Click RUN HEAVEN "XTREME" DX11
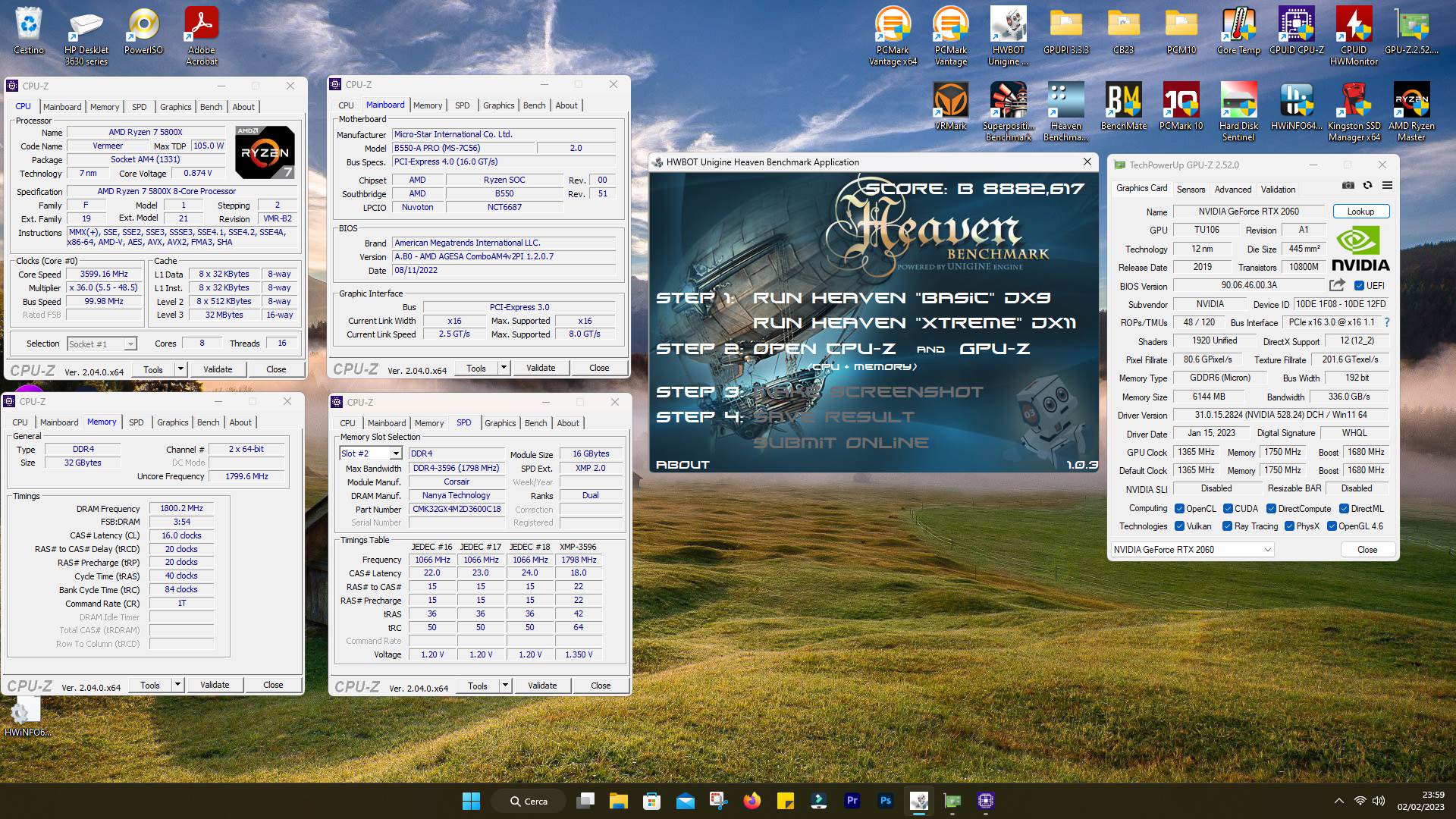Viewport: 1456px width, 819px height. coord(914,323)
